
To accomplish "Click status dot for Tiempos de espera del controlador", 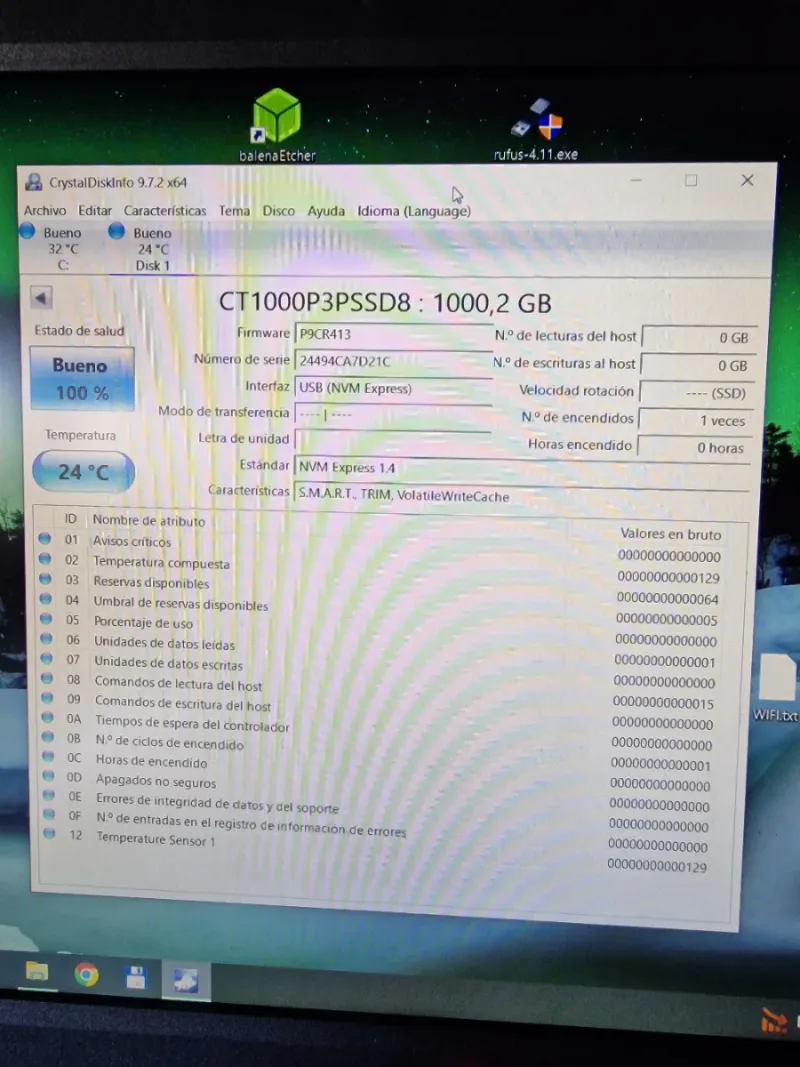I will tap(48, 717).
